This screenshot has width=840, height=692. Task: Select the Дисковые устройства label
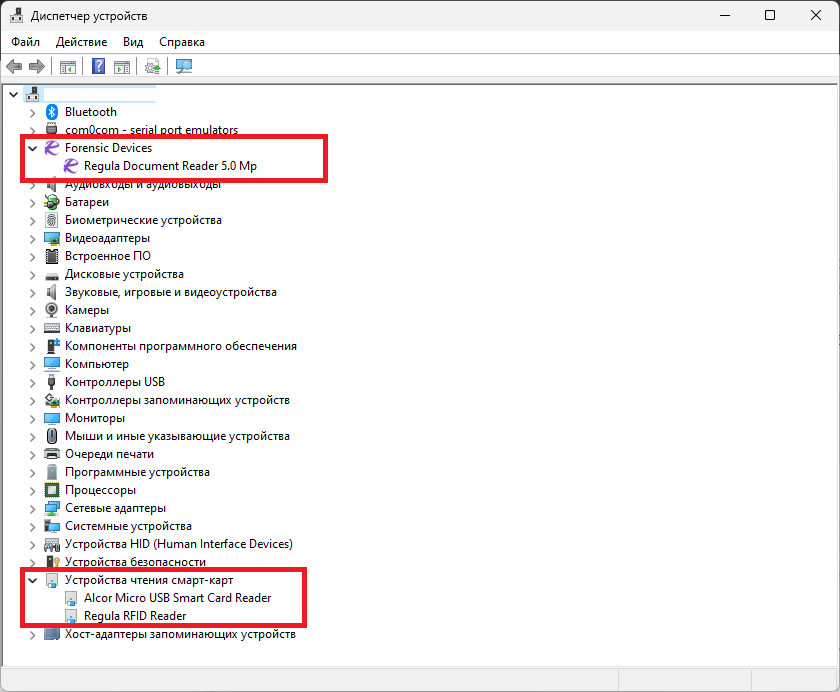click(124, 274)
